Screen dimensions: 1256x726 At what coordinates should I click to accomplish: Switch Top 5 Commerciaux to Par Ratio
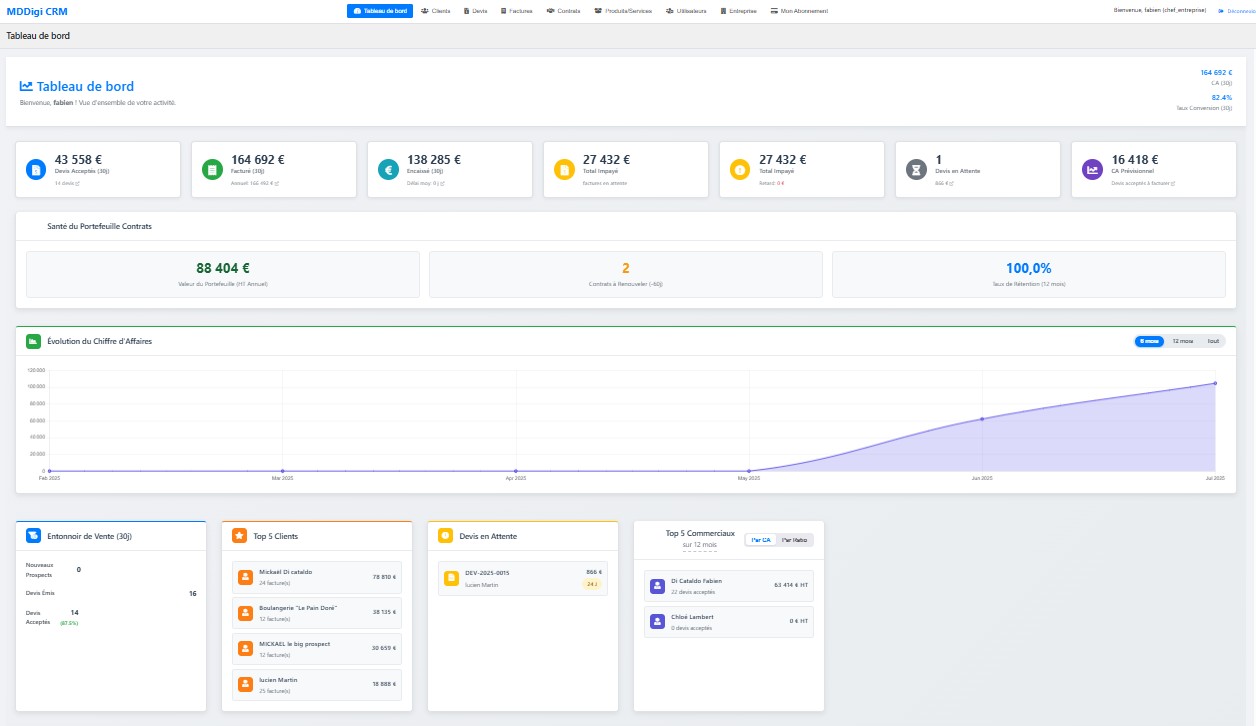point(795,540)
